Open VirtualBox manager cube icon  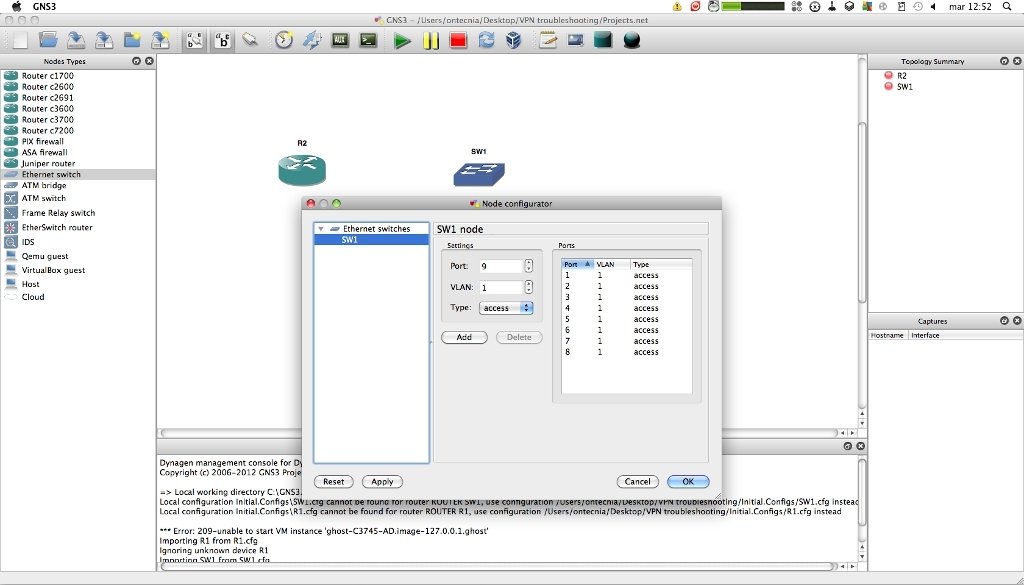tap(514, 40)
